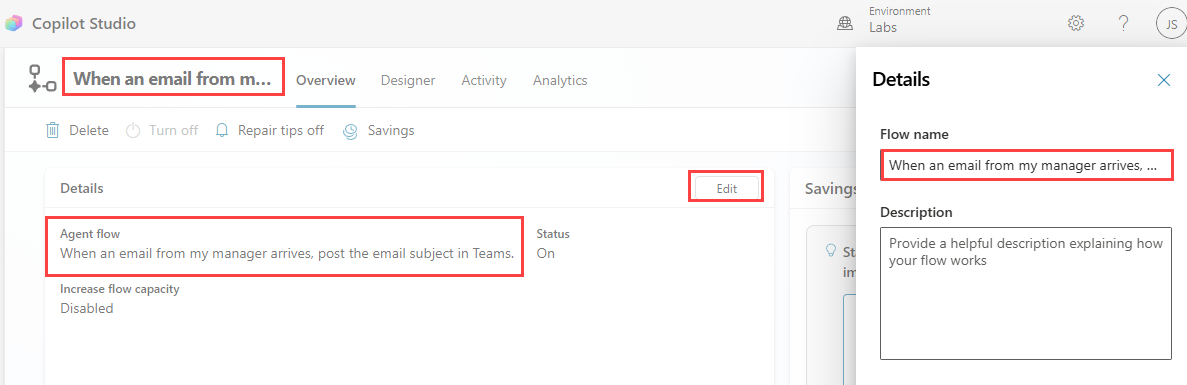Click Edit in the Details card
The height and width of the screenshot is (385, 1187).
coord(727,188)
